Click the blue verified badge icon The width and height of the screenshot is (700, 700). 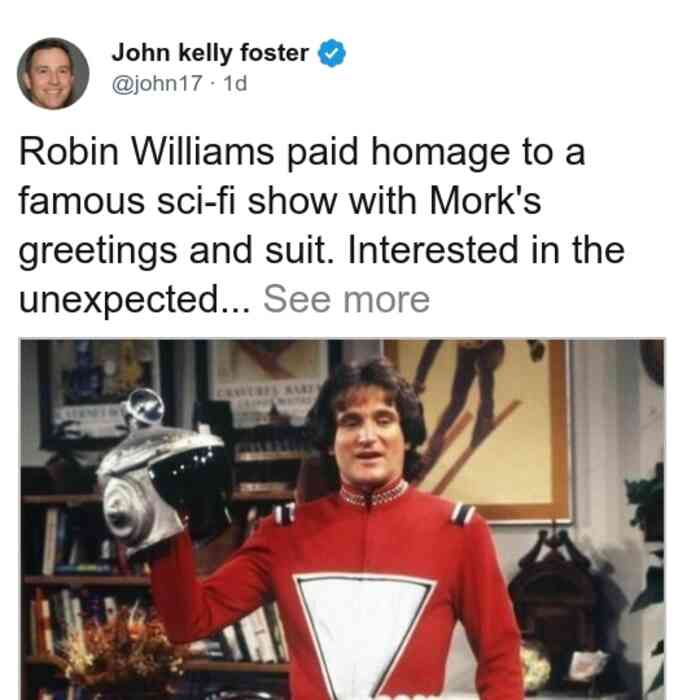[332, 53]
